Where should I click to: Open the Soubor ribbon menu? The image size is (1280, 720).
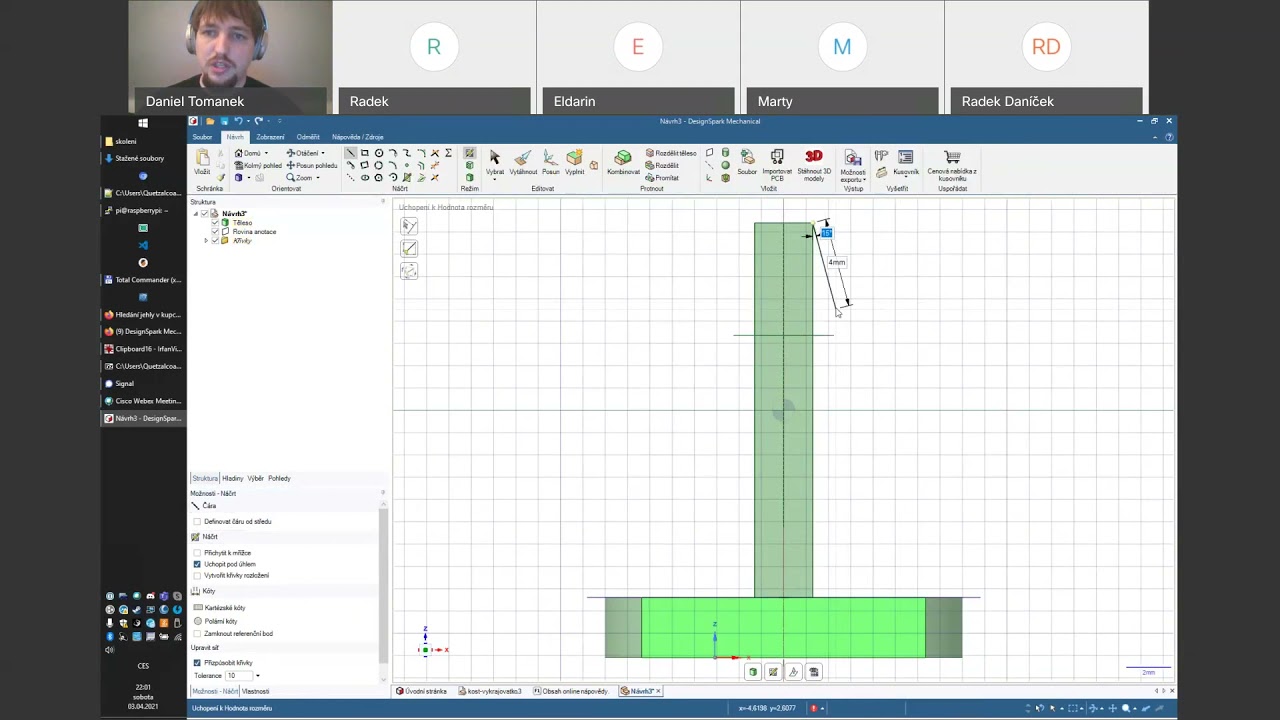click(x=203, y=137)
